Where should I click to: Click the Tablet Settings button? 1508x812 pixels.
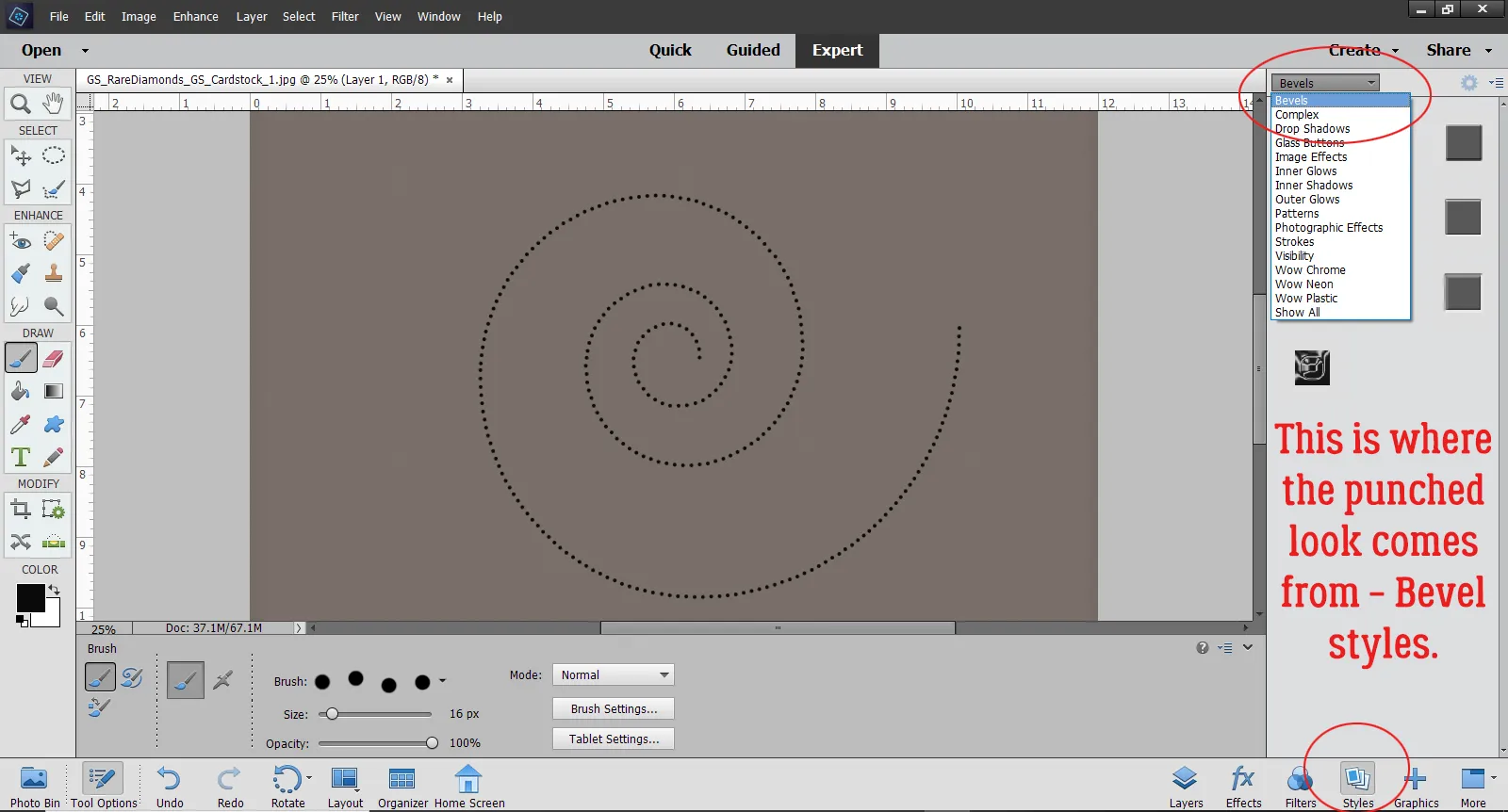coord(614,739)
